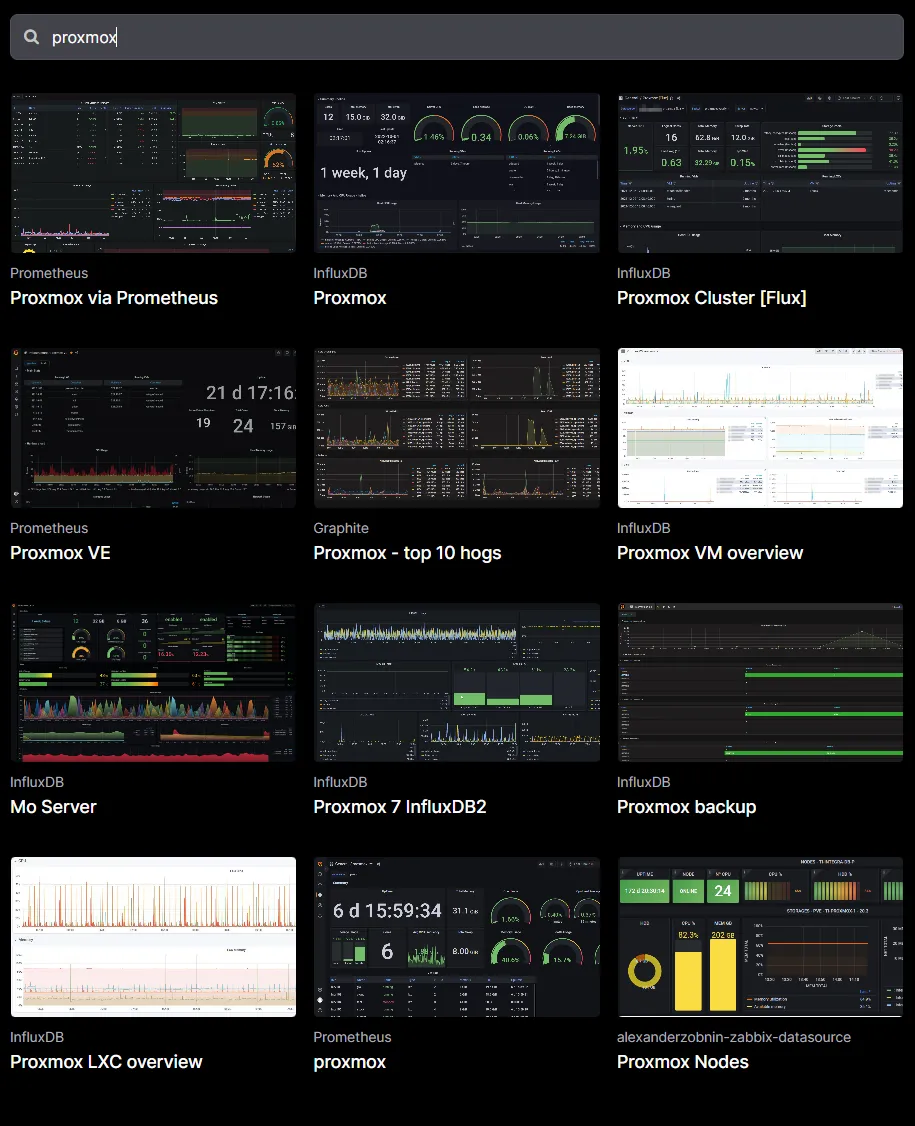The width and height of the screenshot is (915, 1126).
Task: Click Prometheus label above Proxmox VE
Action: (49, 528)
